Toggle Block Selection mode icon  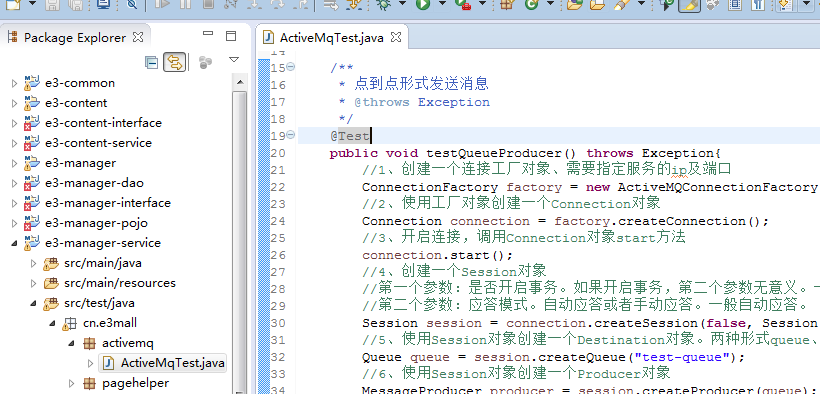[x=735, y=4]
